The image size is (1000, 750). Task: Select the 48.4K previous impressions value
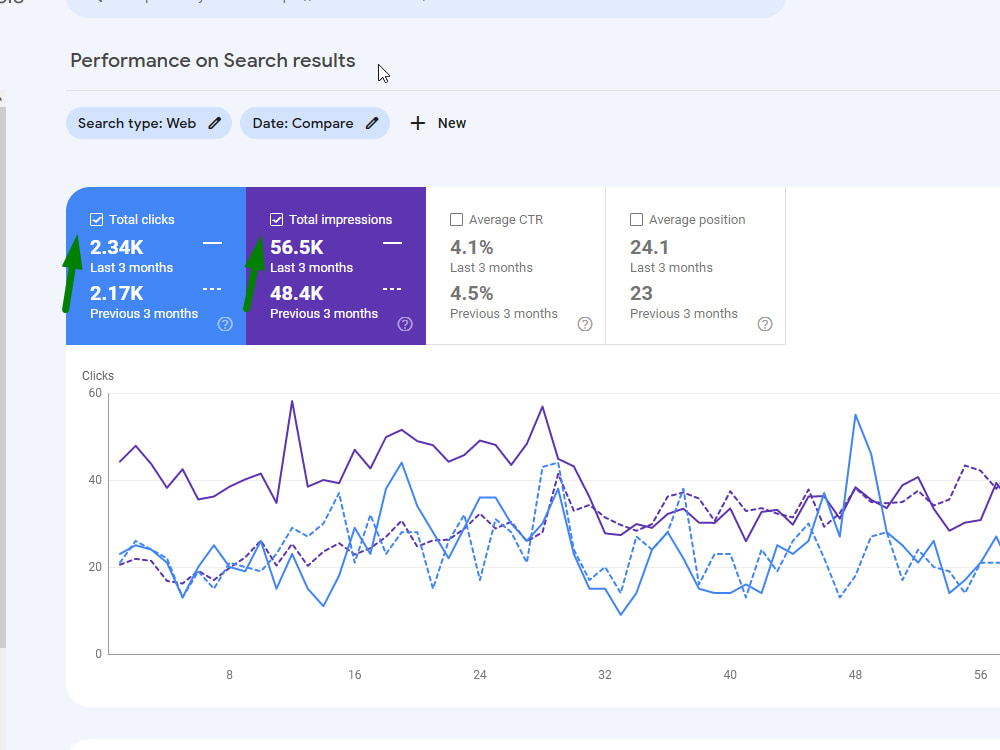297,293
